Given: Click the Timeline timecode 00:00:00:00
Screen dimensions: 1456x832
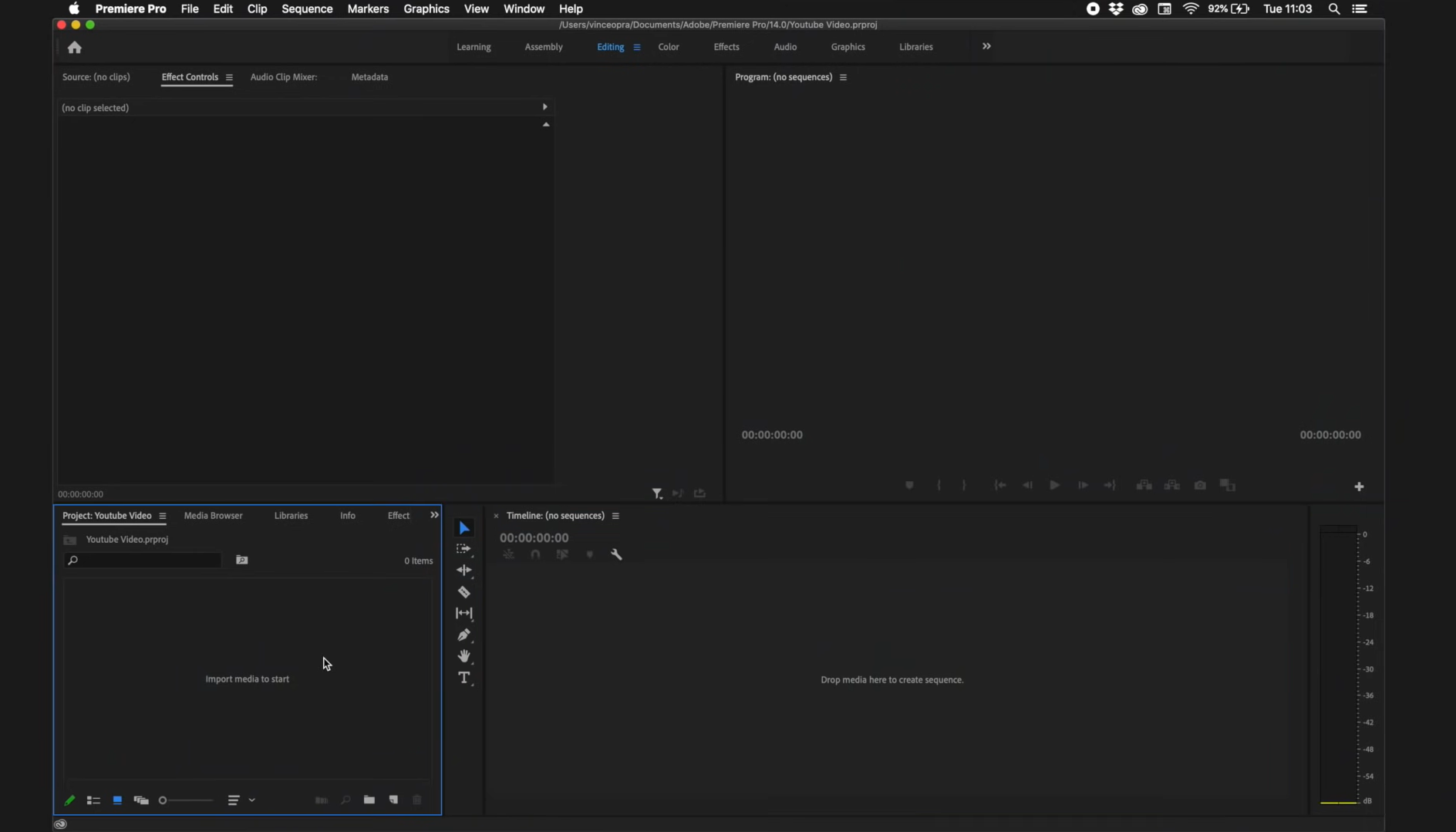Looking at the screenshot, I should [x=534, y=537].
